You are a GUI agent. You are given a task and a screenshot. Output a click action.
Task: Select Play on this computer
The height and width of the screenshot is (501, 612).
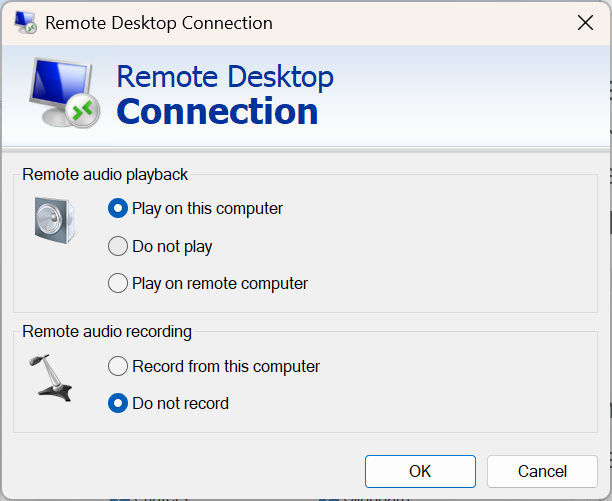[x=118, y=209]
